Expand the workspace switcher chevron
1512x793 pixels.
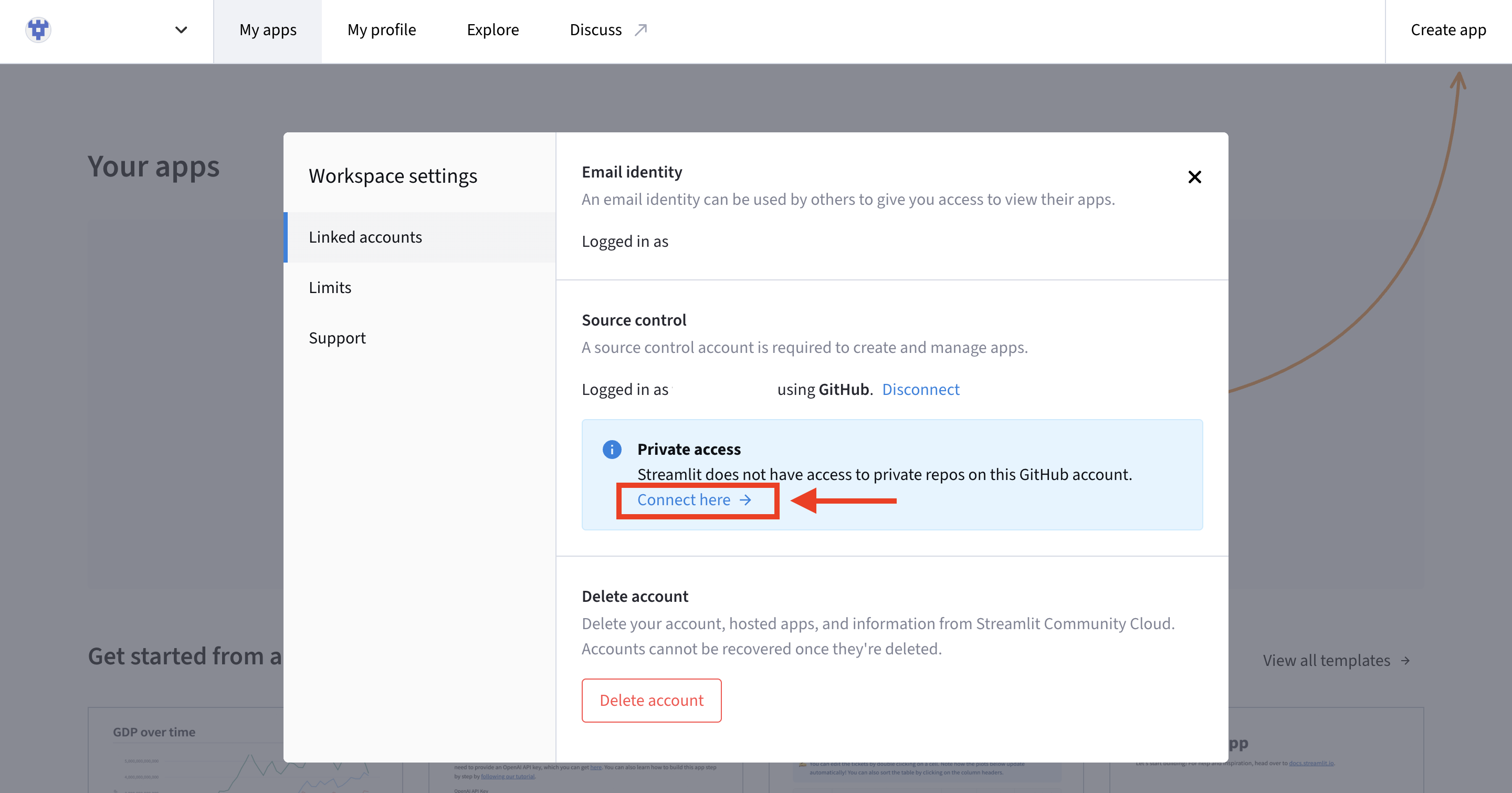181,30
